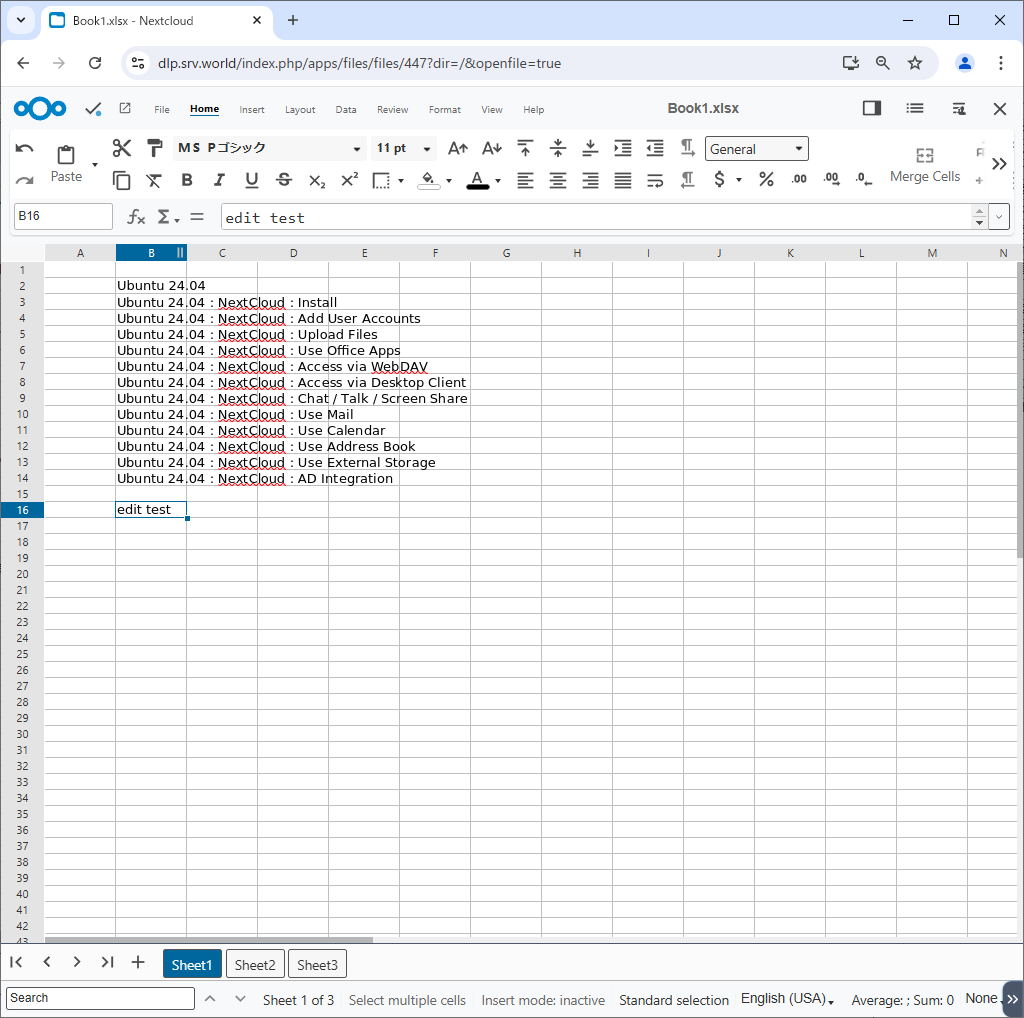
Task: Go to the last sheet
Action: click(x=108, y=962)
